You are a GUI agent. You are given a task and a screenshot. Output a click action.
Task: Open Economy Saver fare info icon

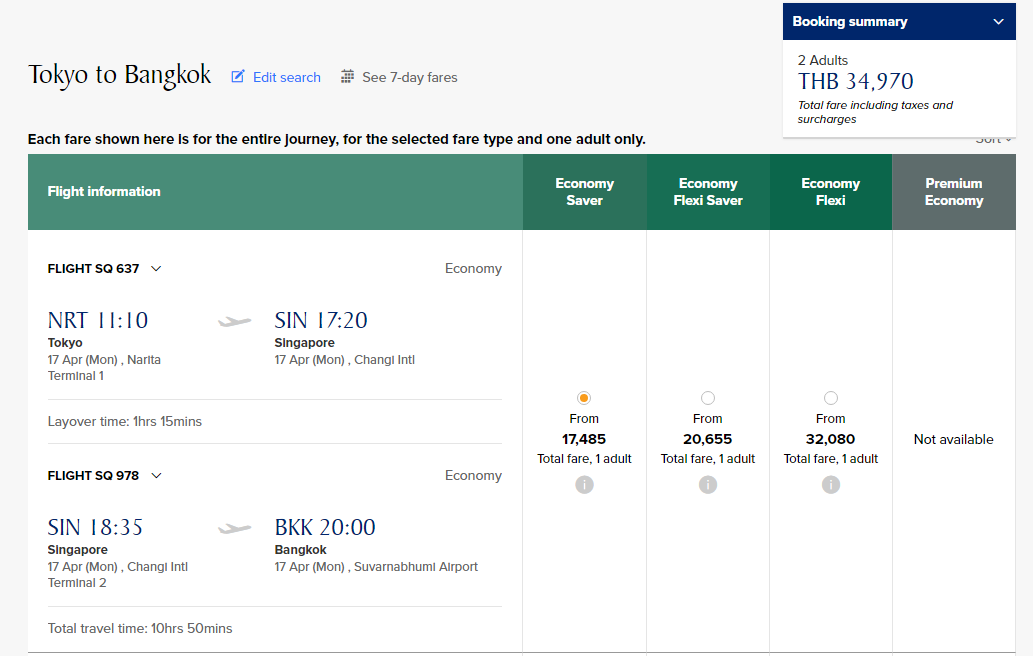pos(584,485)
